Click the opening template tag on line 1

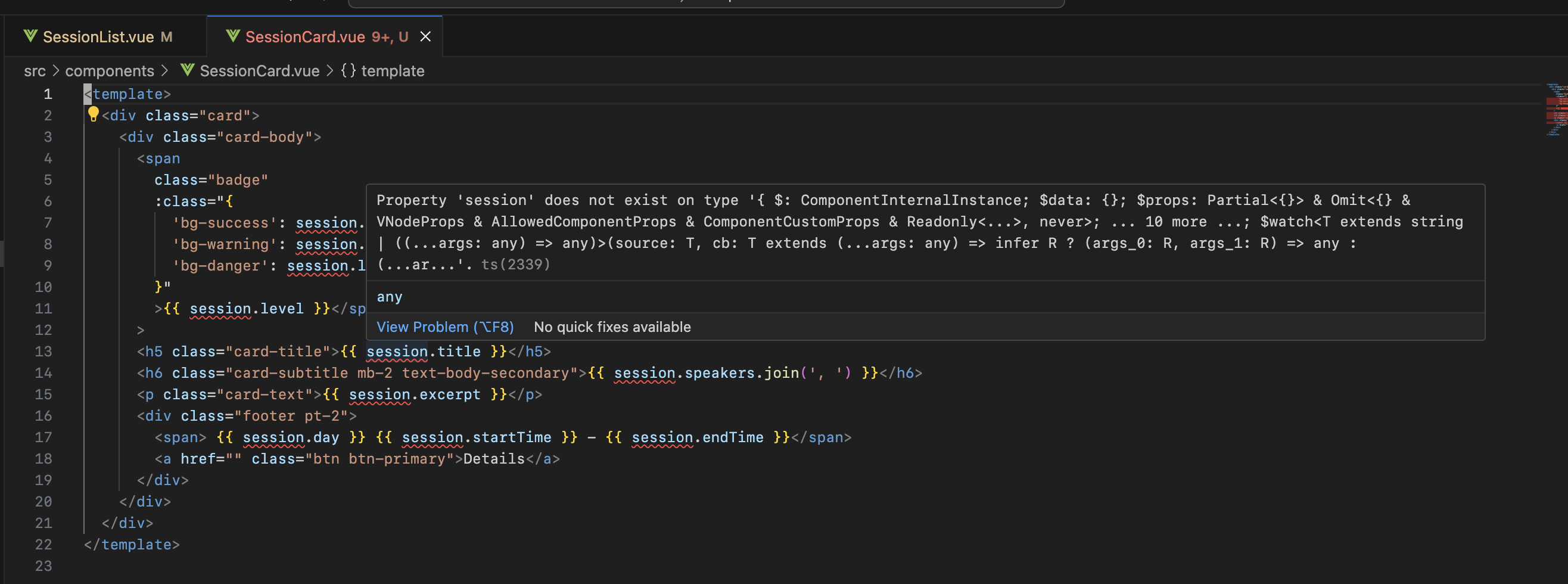pyautogui.click(x=128, y=94)
